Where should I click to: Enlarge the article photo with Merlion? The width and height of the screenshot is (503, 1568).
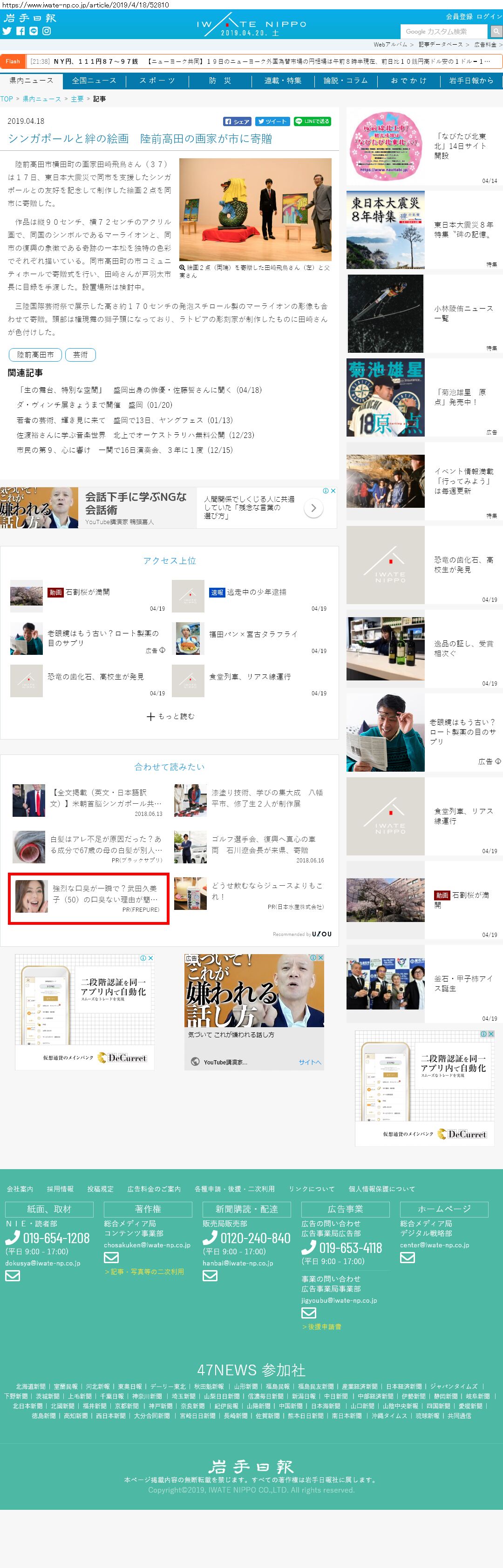coord(255,209)
